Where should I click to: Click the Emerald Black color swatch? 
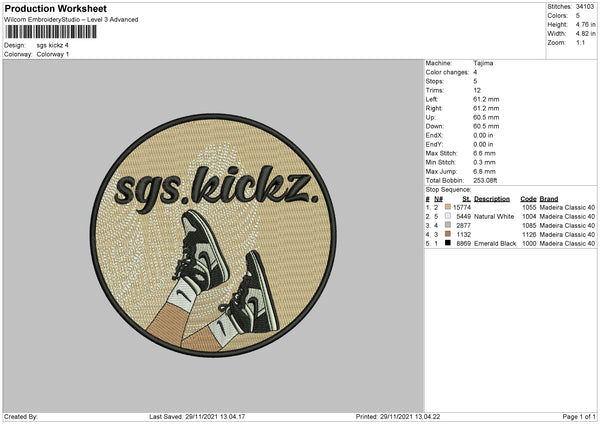coord(448,243)
